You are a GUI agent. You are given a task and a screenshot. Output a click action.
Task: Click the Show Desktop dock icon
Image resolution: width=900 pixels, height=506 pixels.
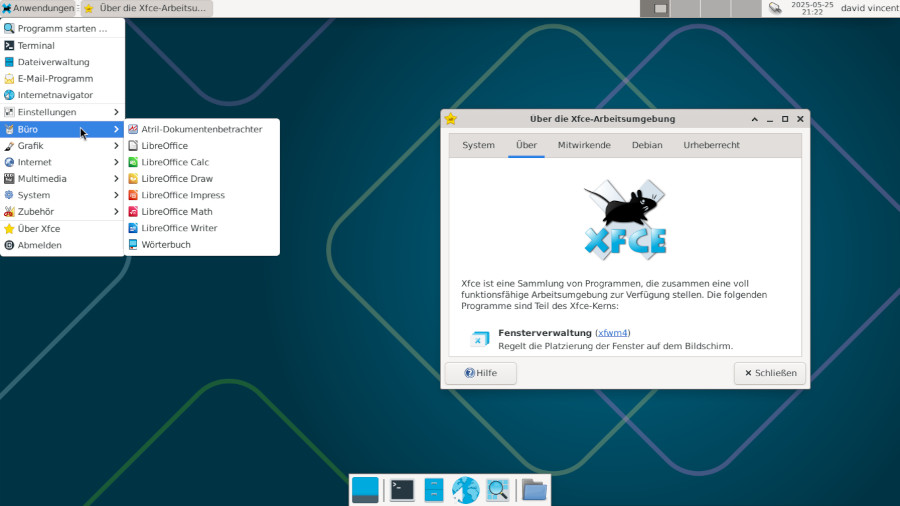(x=365, y=490)
